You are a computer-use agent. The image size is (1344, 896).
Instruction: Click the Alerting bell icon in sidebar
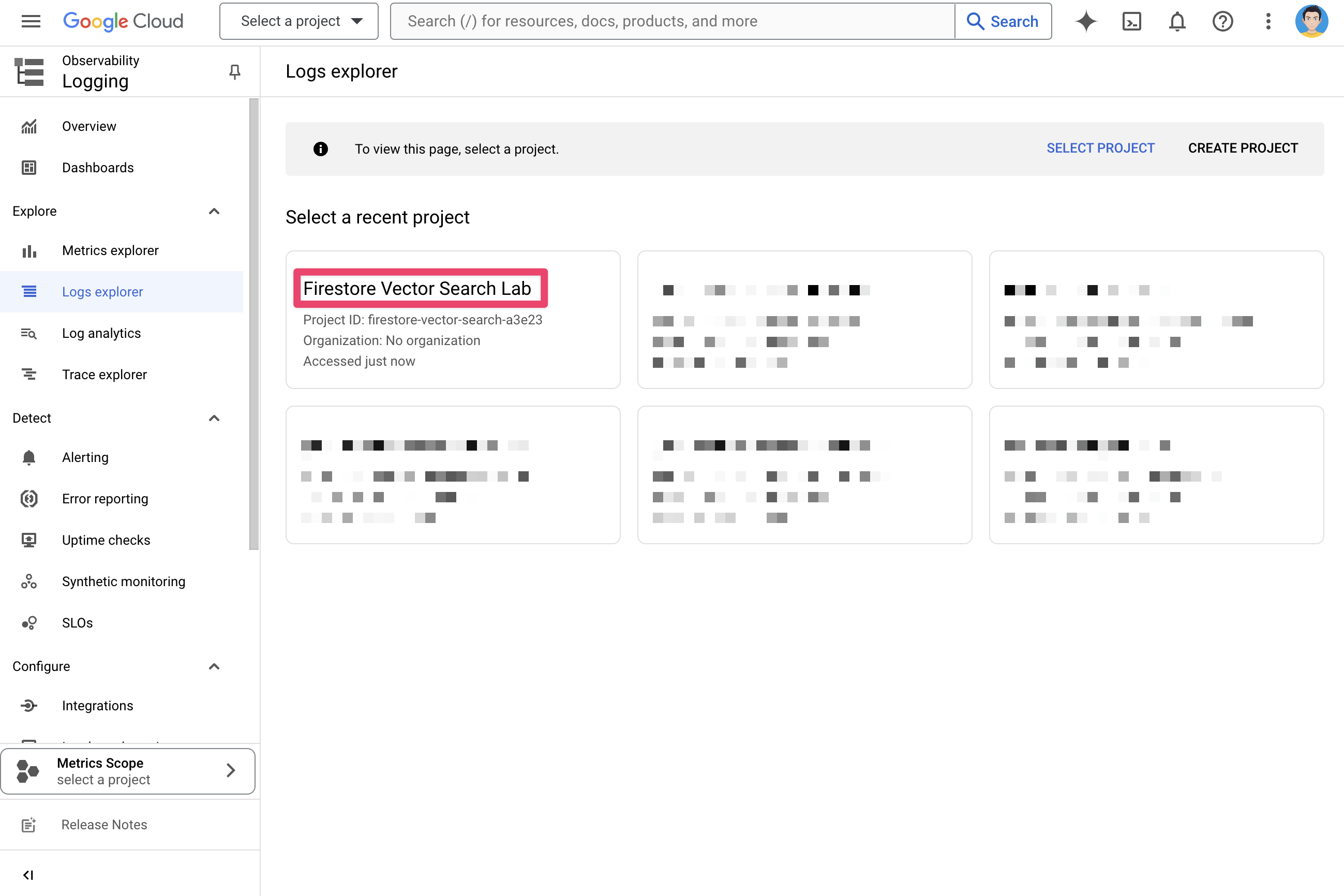tap(28, 457)
